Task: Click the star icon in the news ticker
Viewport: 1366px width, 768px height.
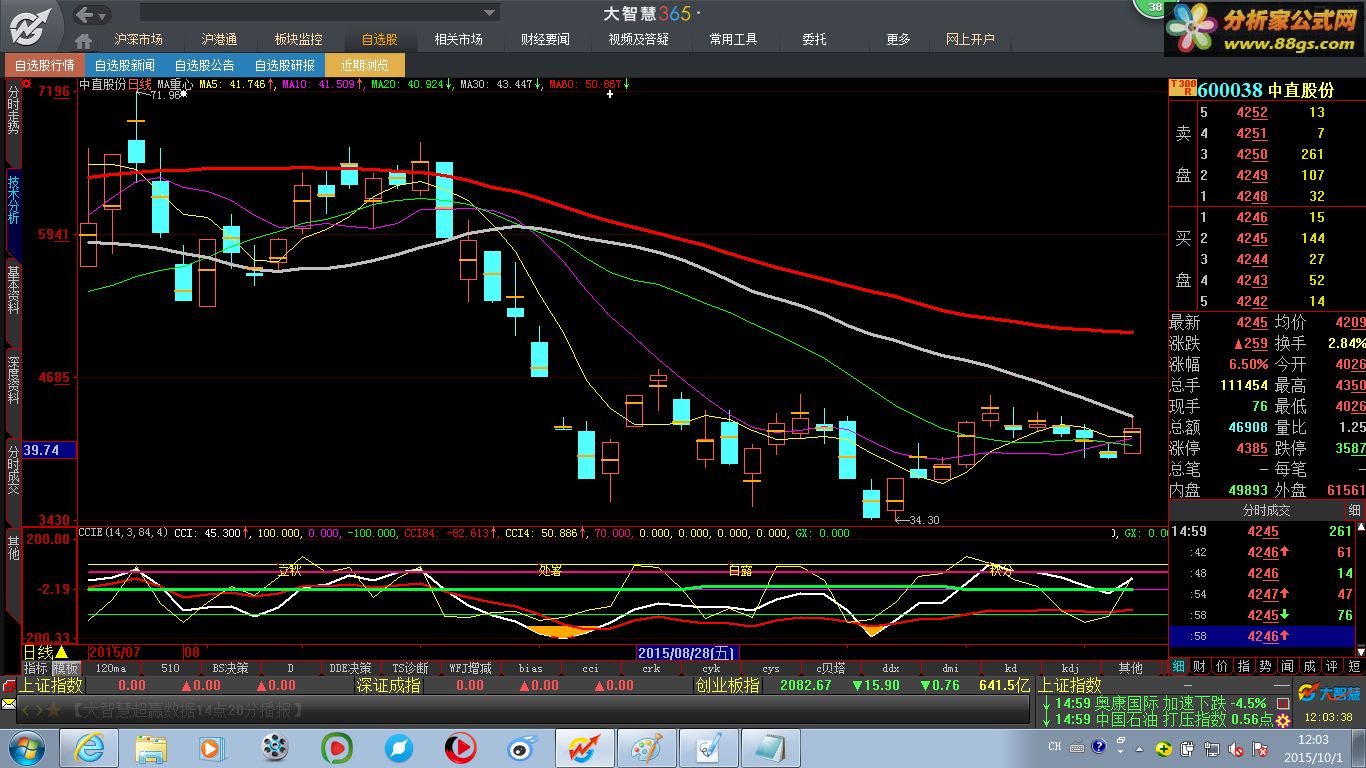Action: pos(55,710)
